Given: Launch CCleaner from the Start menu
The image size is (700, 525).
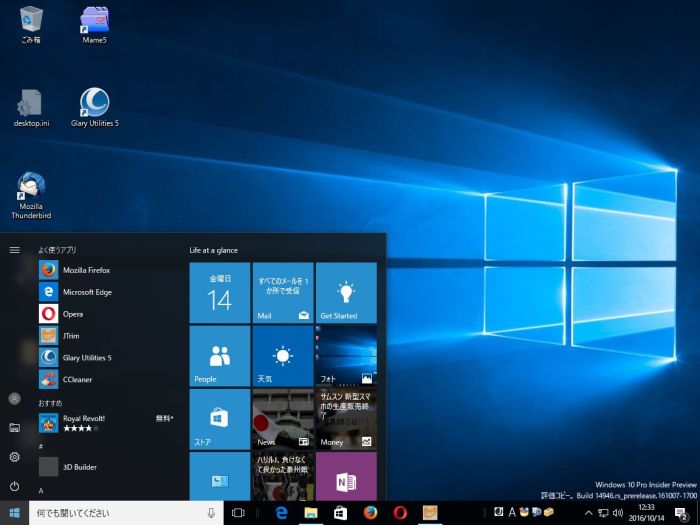Looking at the screenshot, I should [77, 379].
